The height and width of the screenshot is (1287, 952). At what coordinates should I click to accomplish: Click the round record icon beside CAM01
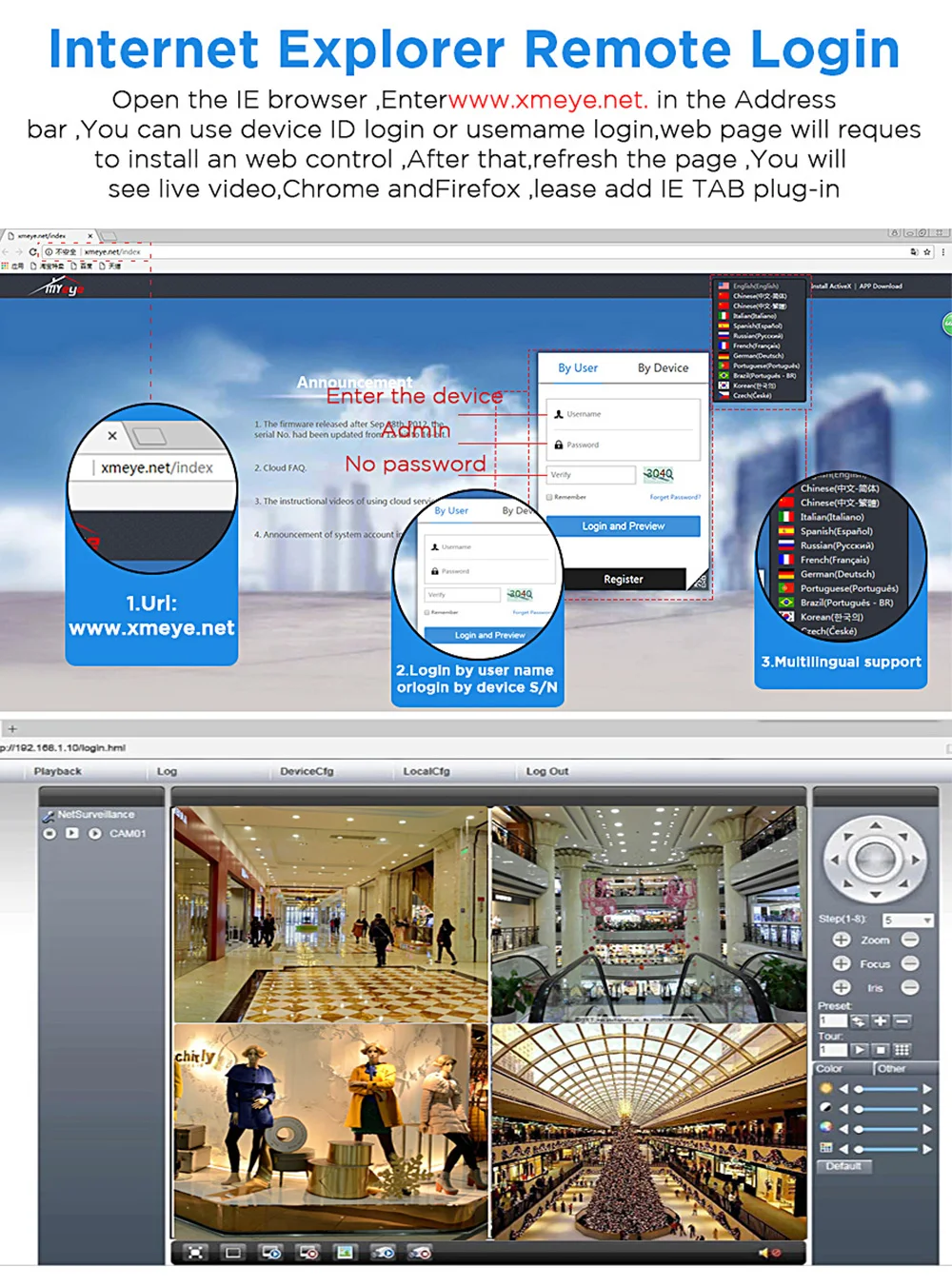[x=50, y=834]
